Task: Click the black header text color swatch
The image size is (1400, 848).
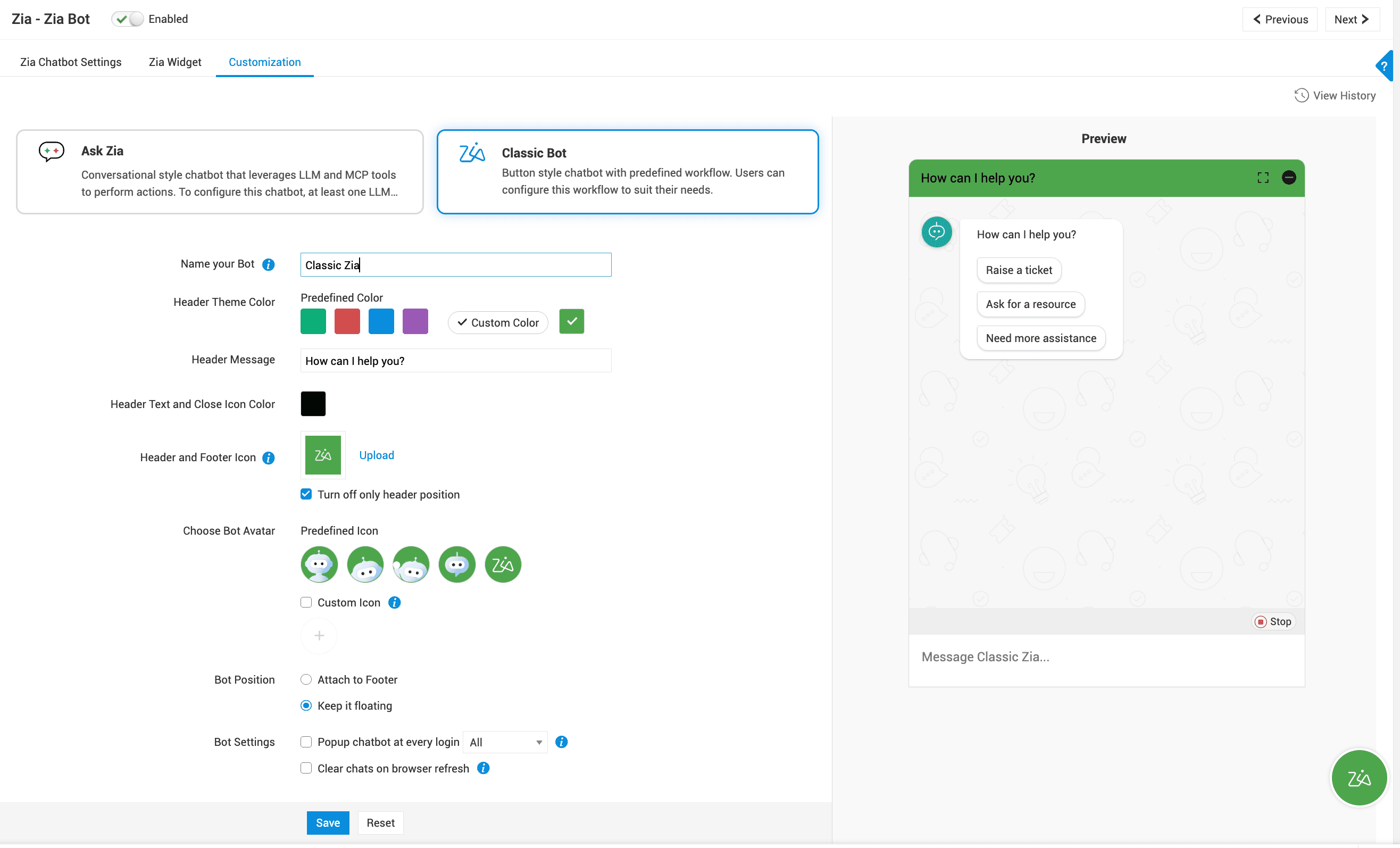Action: point(313,404)
